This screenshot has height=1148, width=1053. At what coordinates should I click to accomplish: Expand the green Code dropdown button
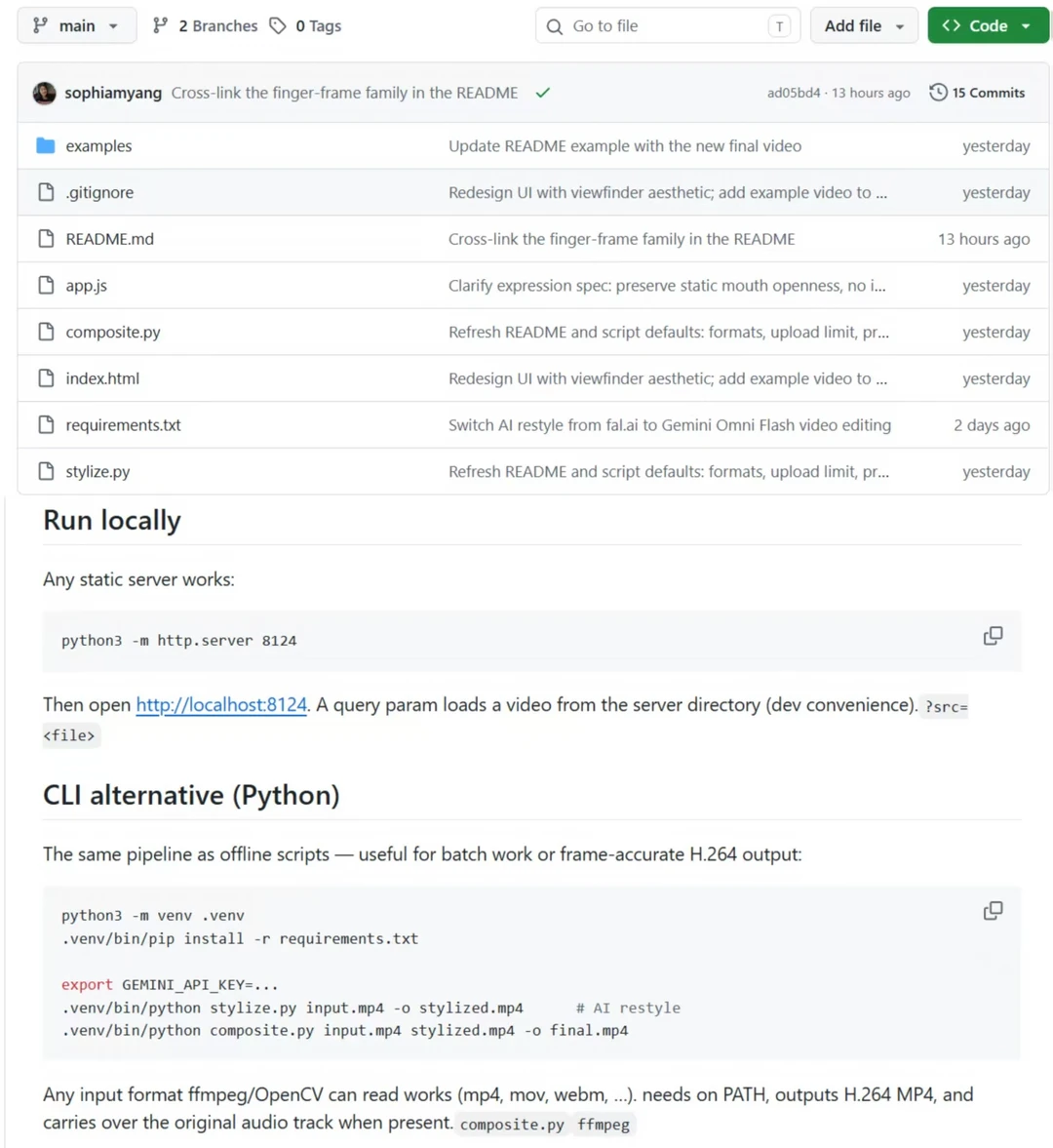(988, 25)
